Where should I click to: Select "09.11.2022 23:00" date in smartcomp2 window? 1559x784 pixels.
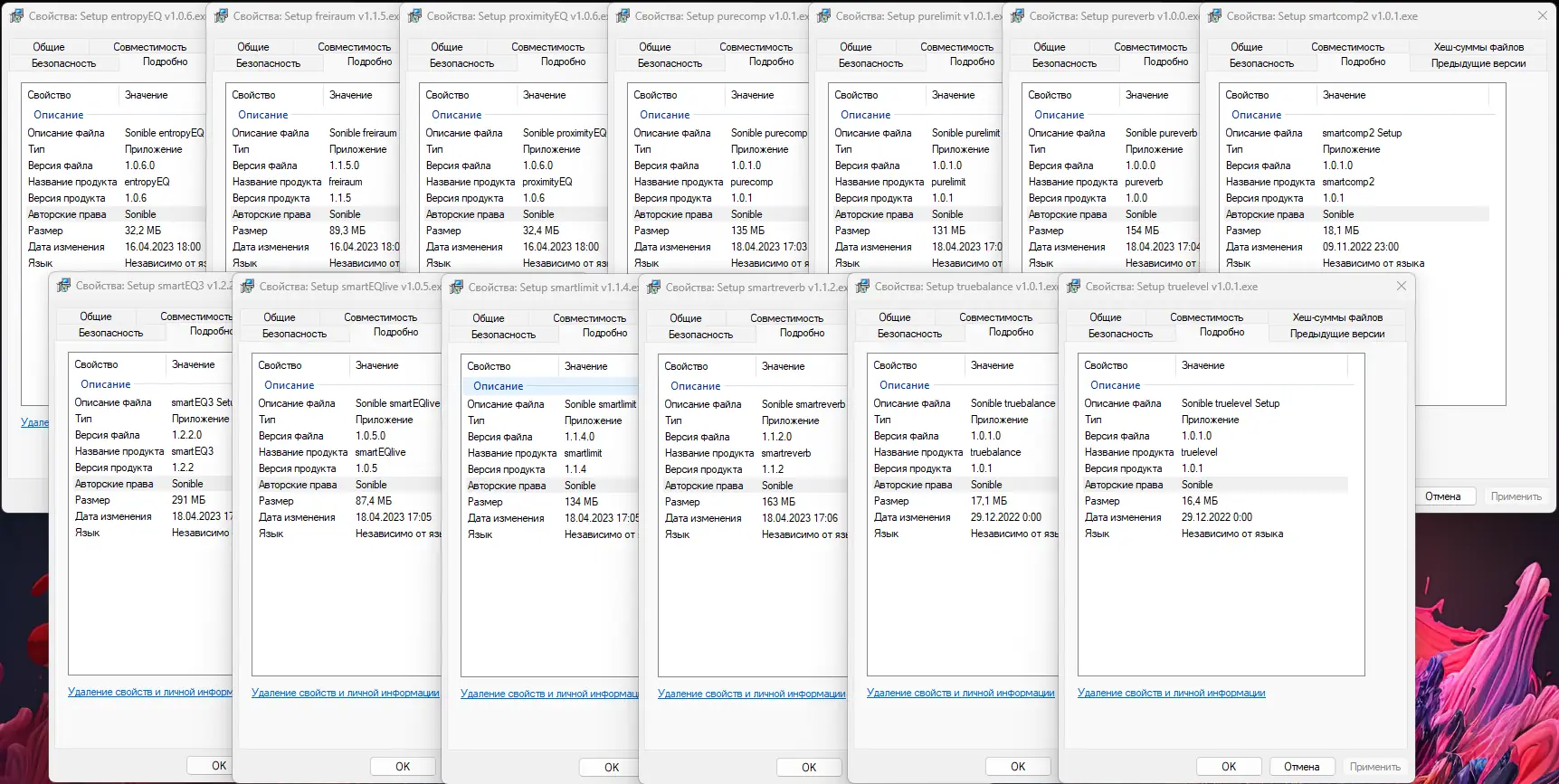click(x=1360, y=247)
